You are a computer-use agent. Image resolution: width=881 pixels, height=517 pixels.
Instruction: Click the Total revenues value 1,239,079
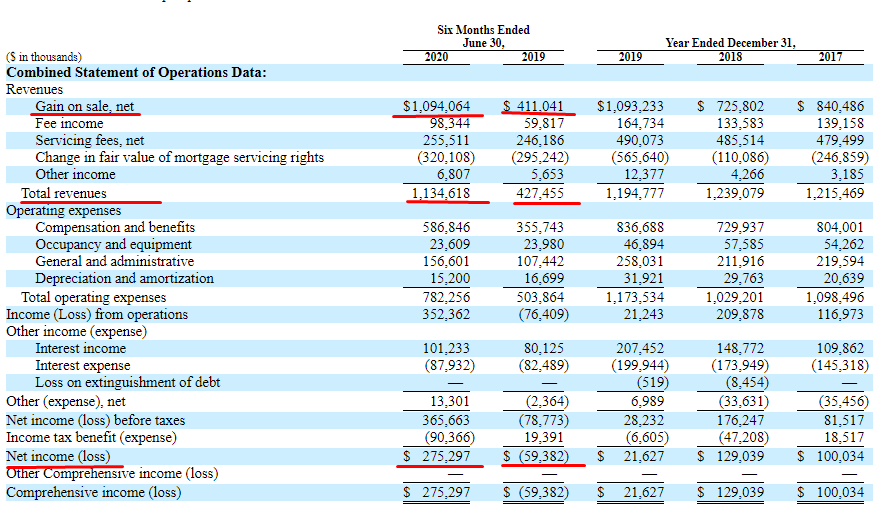click(735, 193)
